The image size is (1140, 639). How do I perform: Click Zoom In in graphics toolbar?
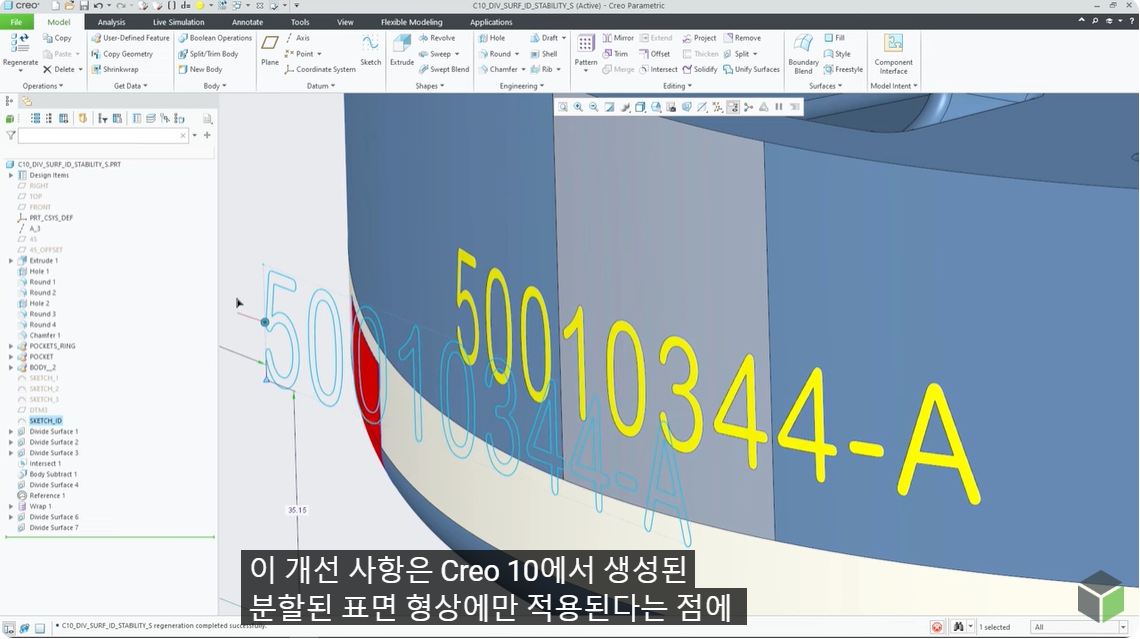click(578, 107)
